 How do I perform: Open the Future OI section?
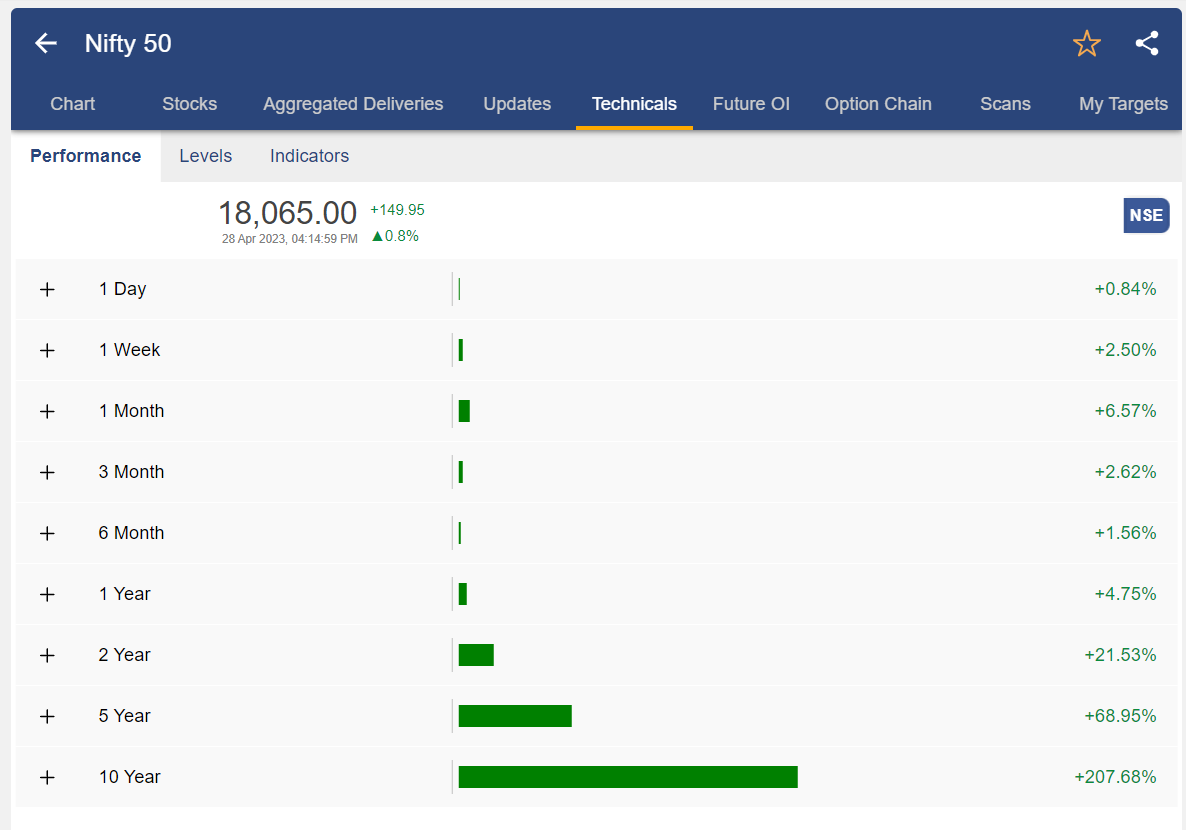751,103
